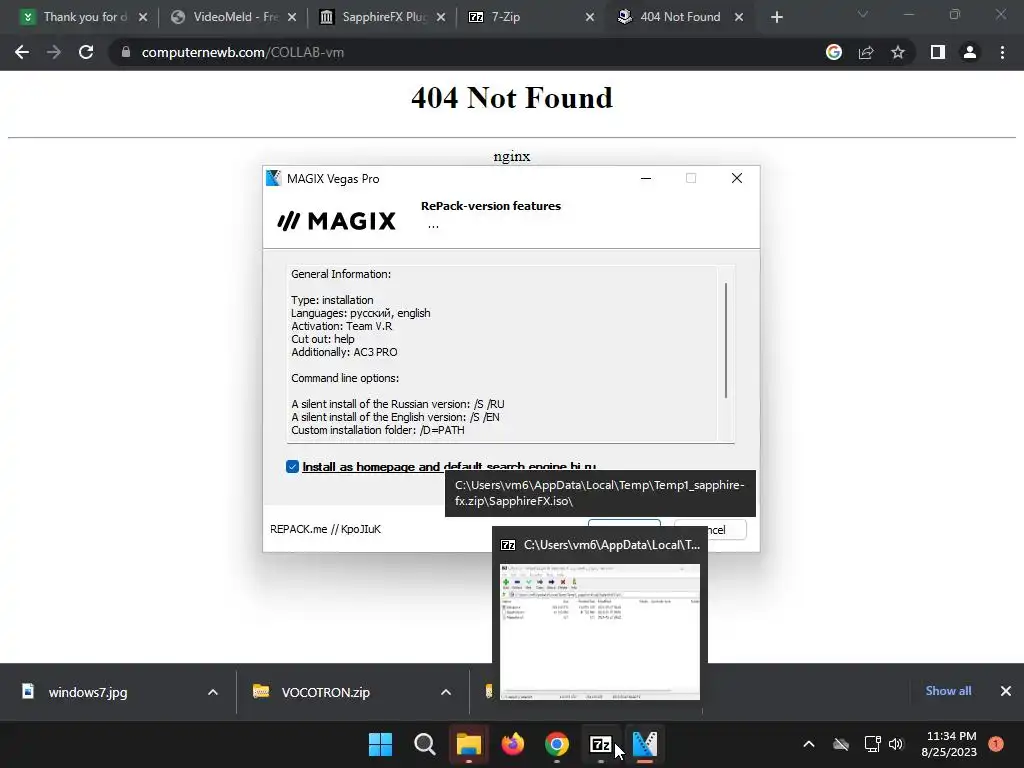Go back using the browser back arrow
Image resolution: width=1024 pixels, height=768 pixels.
pyautogui.click(x=22, y=52)
